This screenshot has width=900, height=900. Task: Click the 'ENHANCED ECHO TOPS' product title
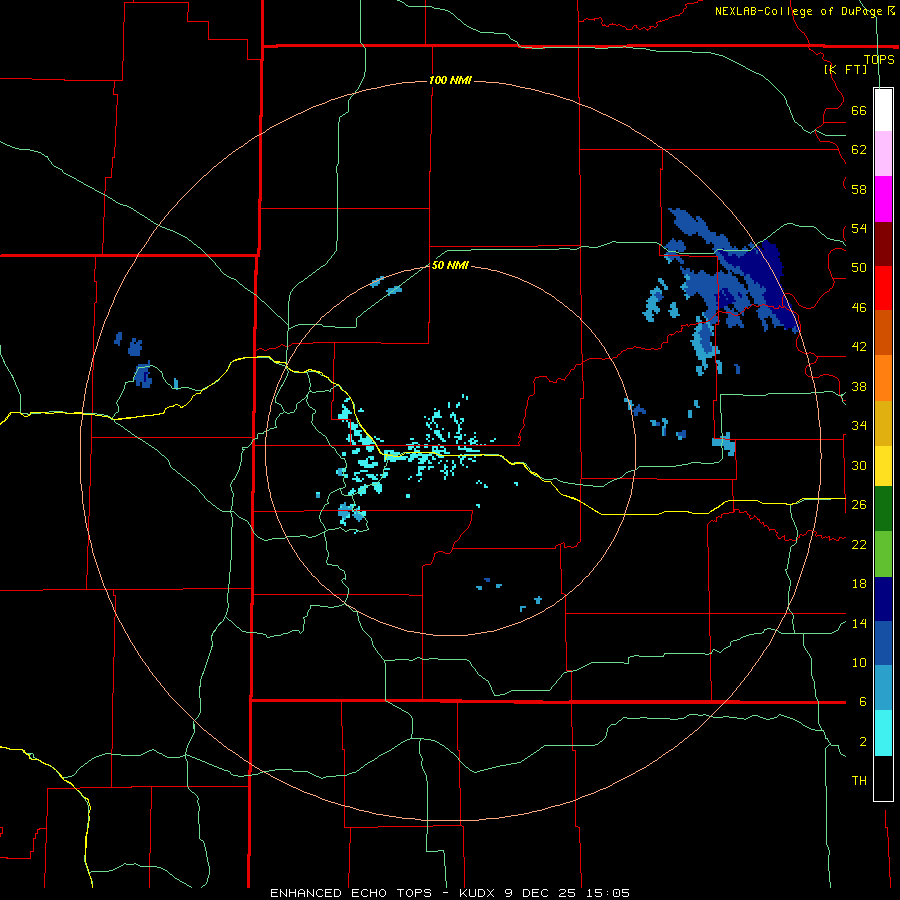[351, 893]
